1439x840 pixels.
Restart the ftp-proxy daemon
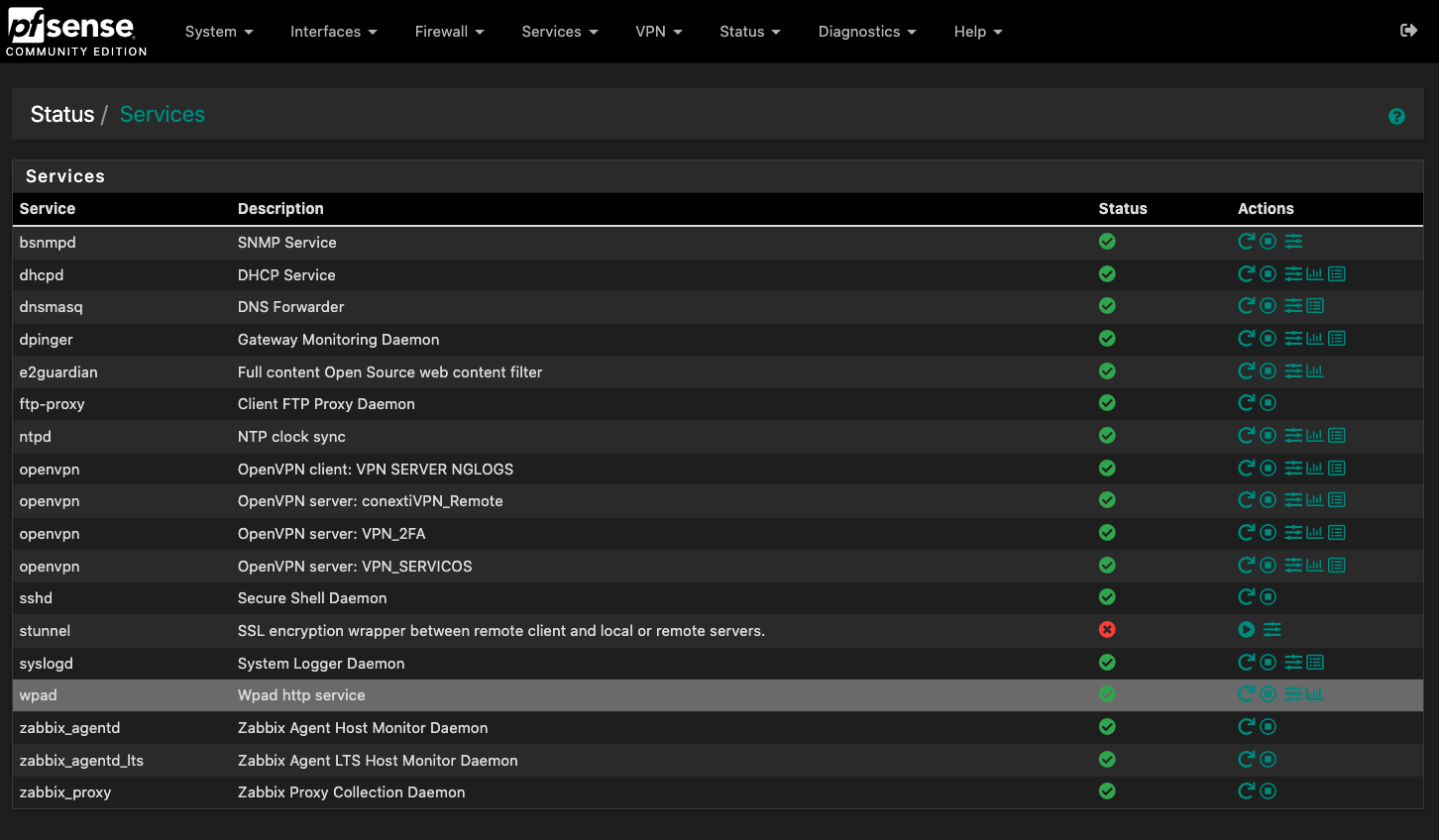pos(1246,402)
